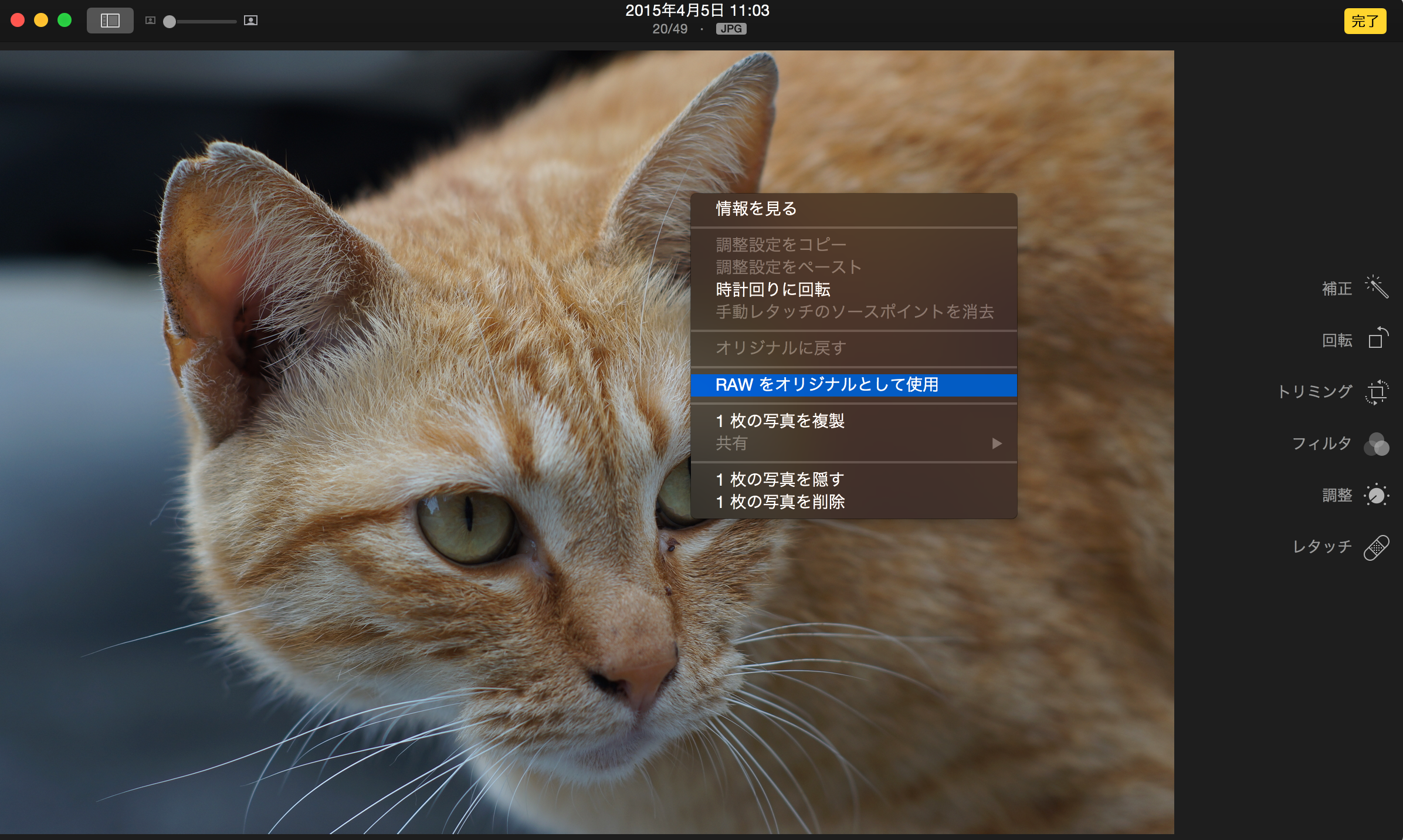Choose 時計回りに回転 menu item
Screen dimensions: 1403x840
click(x=853, y=289)
